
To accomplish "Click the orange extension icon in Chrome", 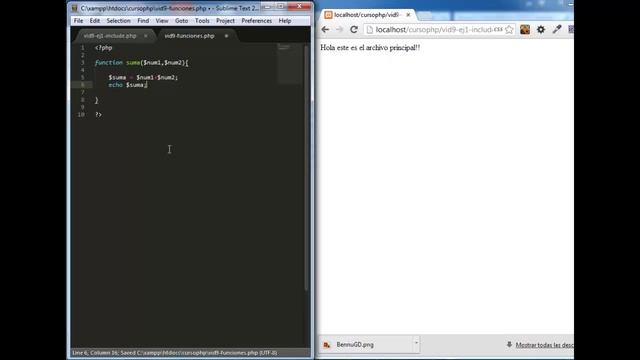I will pos(525,29).
